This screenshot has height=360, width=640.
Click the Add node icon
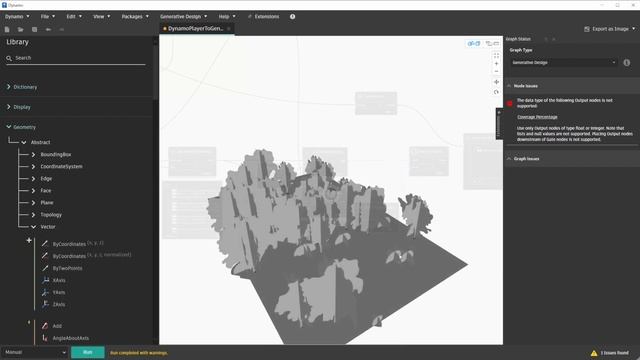pyautogui.click(x=45, y=326)
